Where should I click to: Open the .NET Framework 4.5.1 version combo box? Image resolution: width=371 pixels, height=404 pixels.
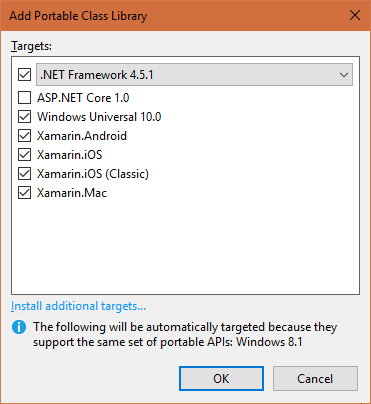point(194,75)
